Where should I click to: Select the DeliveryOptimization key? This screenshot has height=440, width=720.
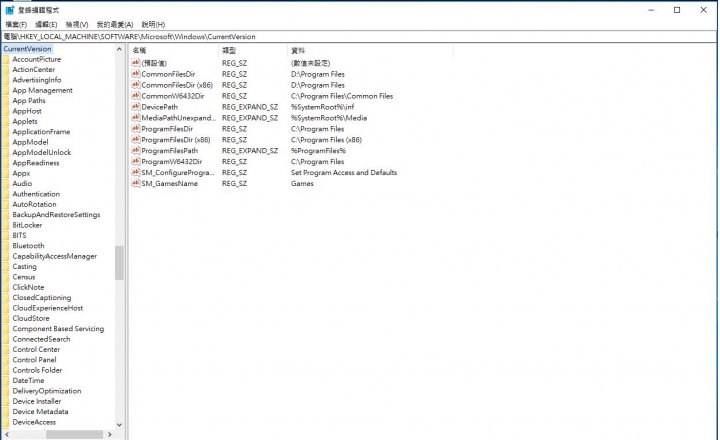(x=47, y=391)
